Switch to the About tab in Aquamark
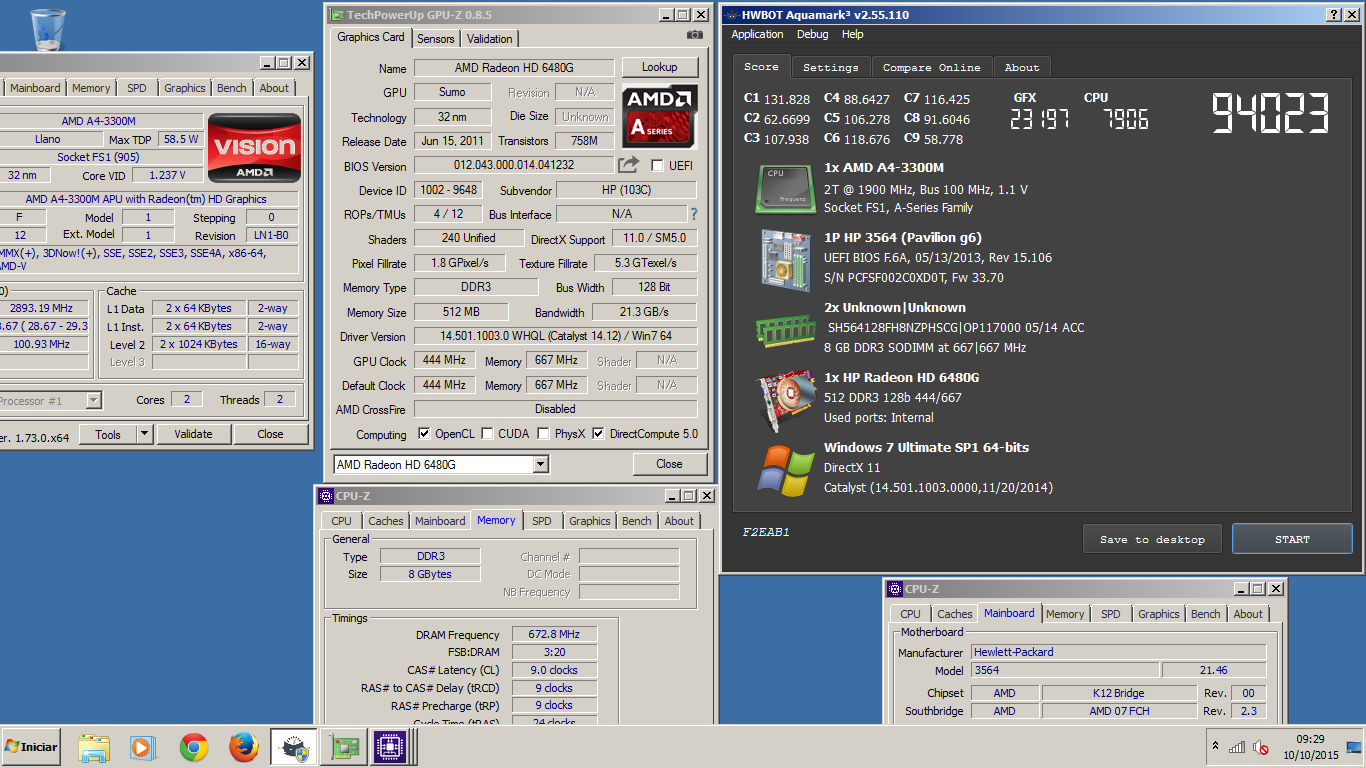1366x768 pixels. point(1022,67)
